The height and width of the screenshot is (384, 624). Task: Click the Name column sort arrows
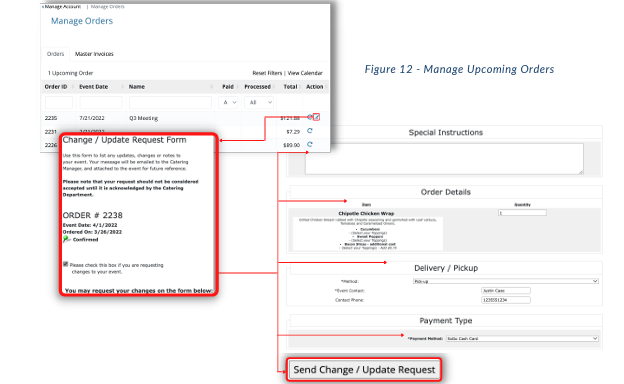click(211, 87)
